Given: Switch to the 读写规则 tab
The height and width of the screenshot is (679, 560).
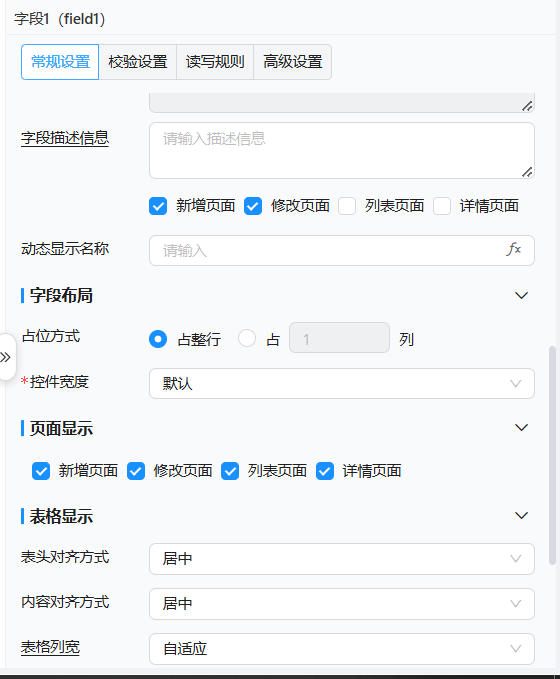Looking at the screenshot, I should pos(215,62).
